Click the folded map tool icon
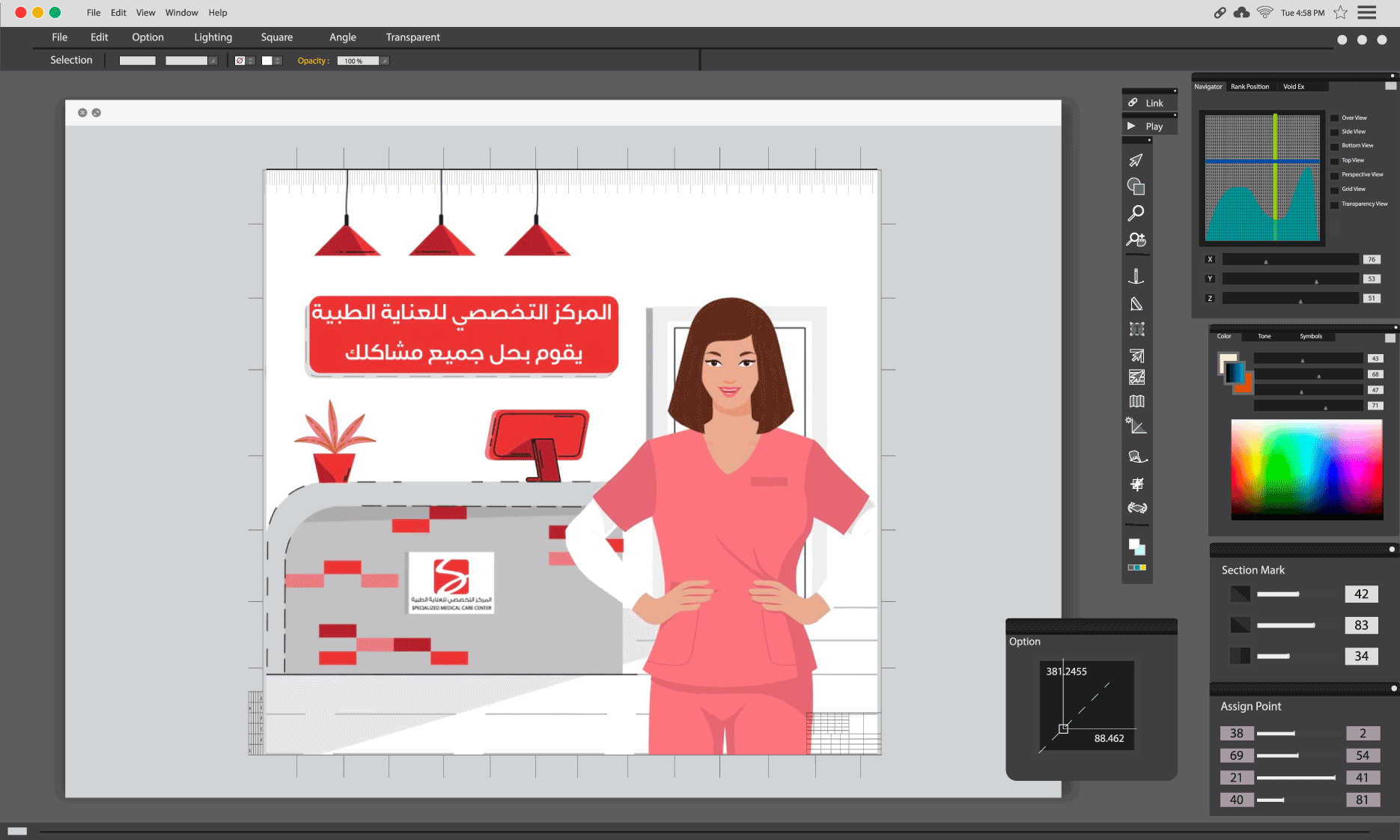 (x=1136, y=401)
